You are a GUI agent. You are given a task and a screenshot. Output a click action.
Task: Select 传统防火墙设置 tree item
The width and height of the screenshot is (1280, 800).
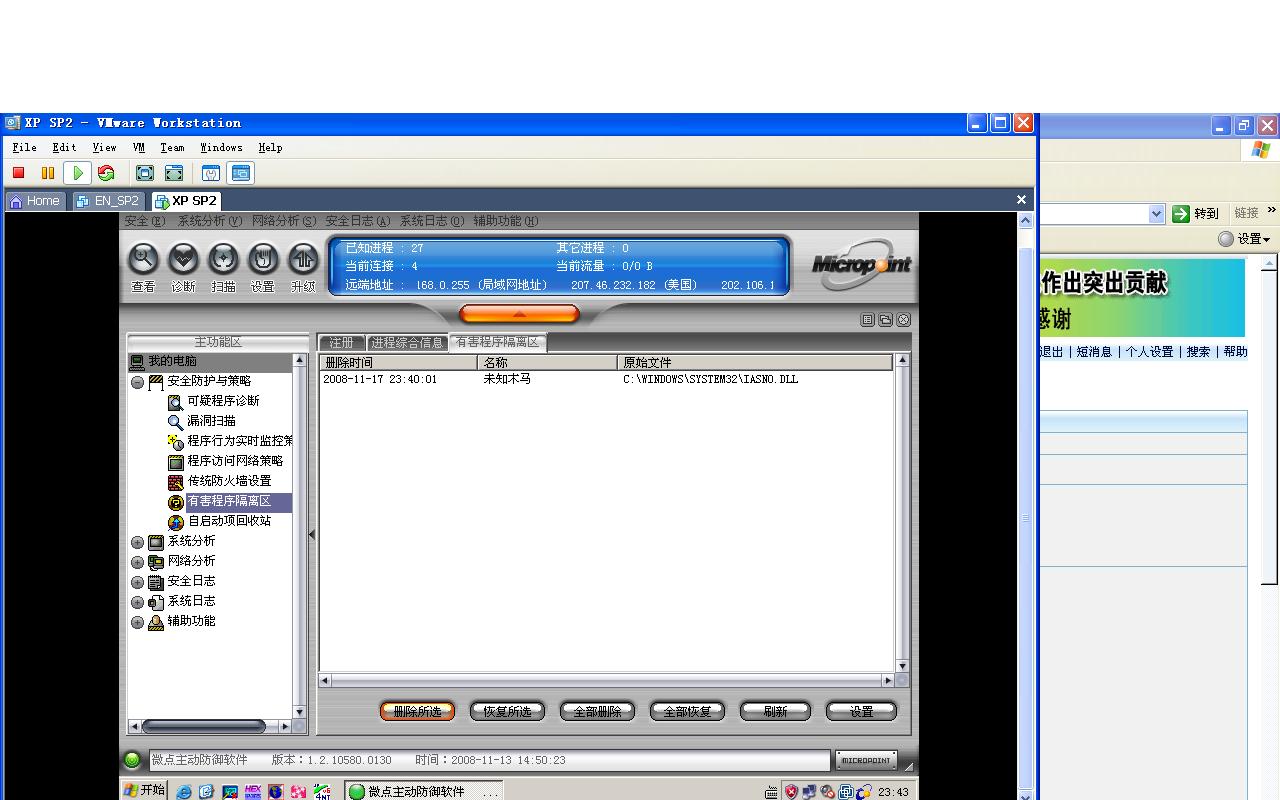click(229, 481)
